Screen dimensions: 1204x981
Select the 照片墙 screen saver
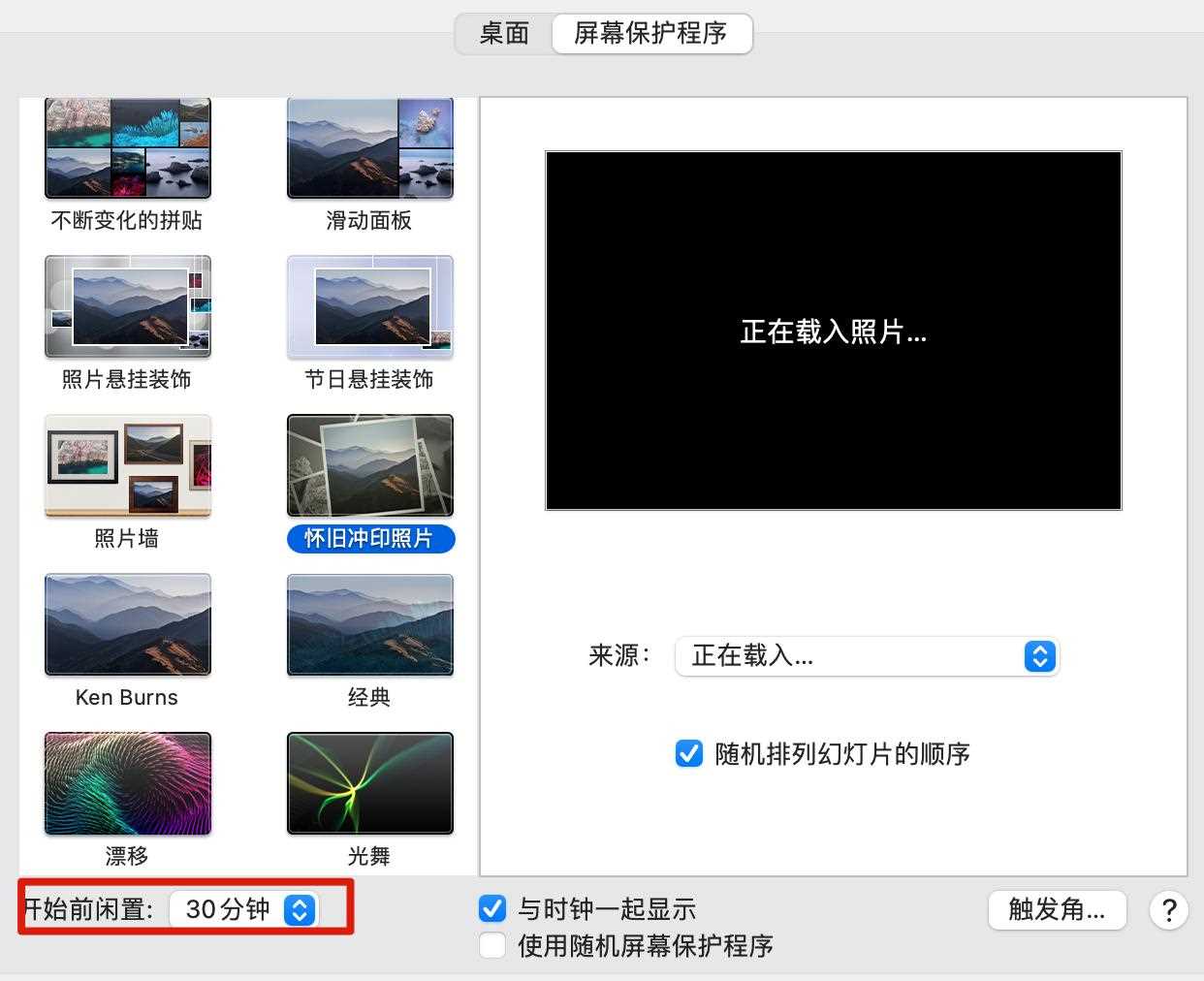[127, 465]
